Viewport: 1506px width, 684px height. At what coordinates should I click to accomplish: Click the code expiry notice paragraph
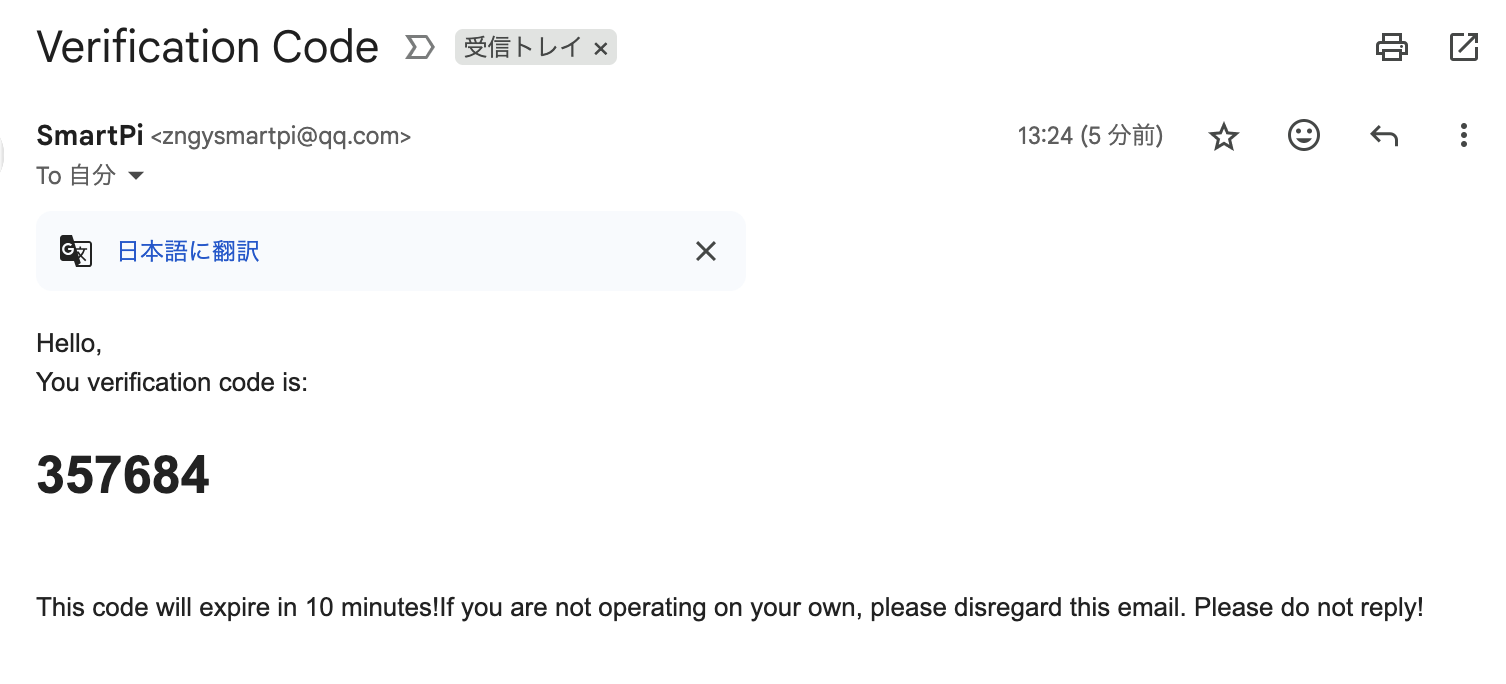[729, 607]
